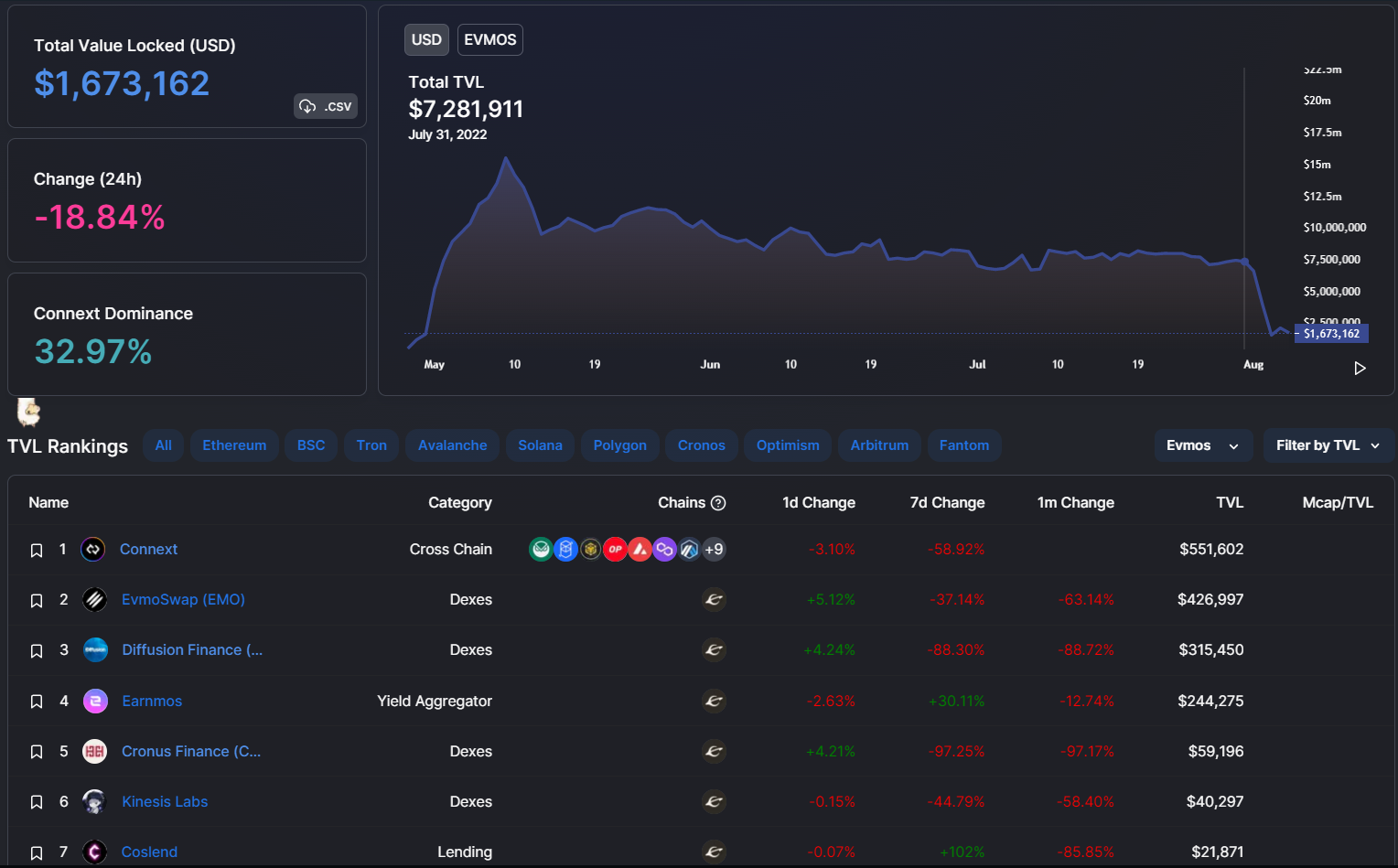Open the Coslend protocol logo
Image resolution: width=1398 pixels, height=868 pixels.
pyautogui.click(x=95, y=852)
